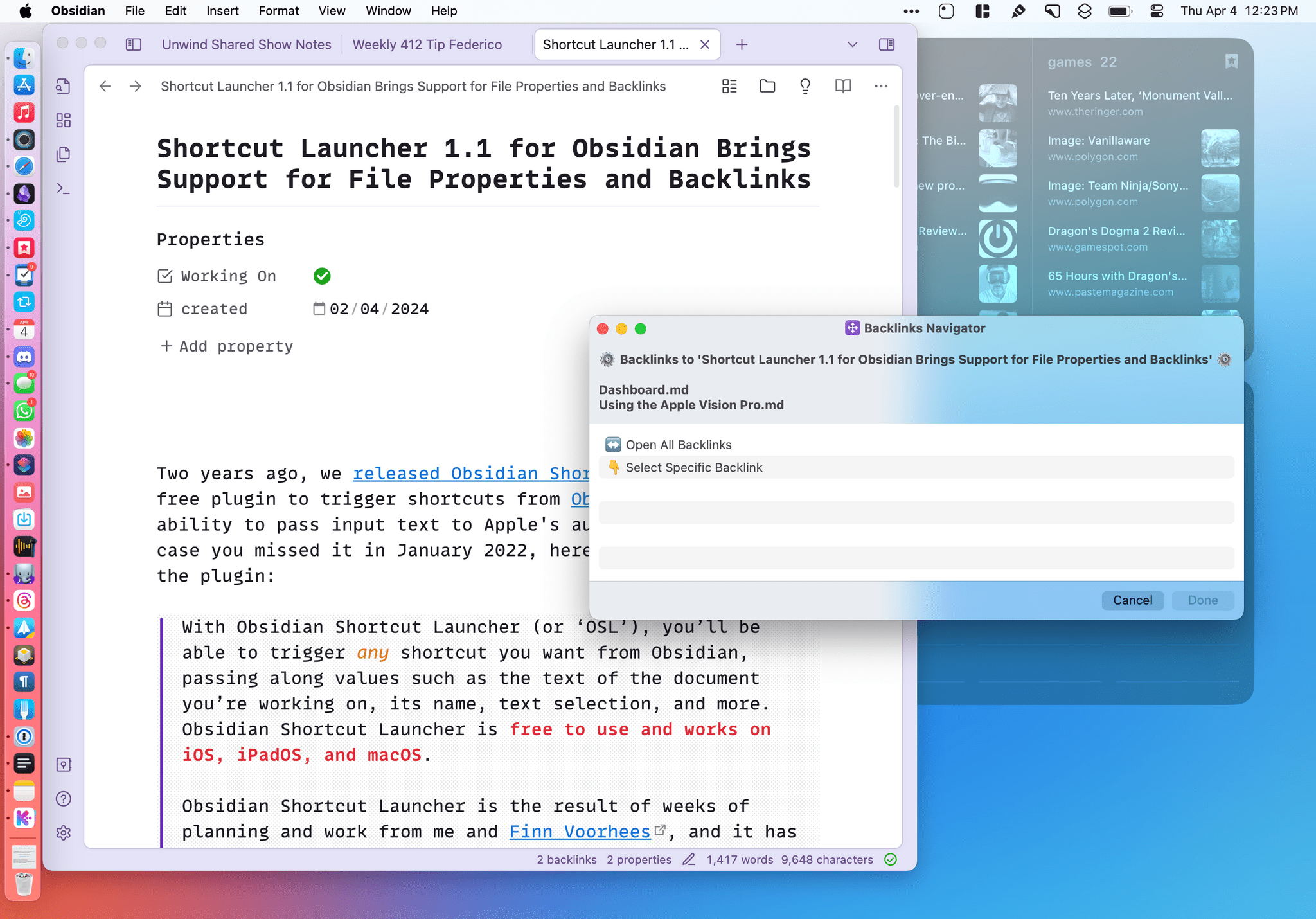Open the folder icon in note toolbar

coord(767,86)
